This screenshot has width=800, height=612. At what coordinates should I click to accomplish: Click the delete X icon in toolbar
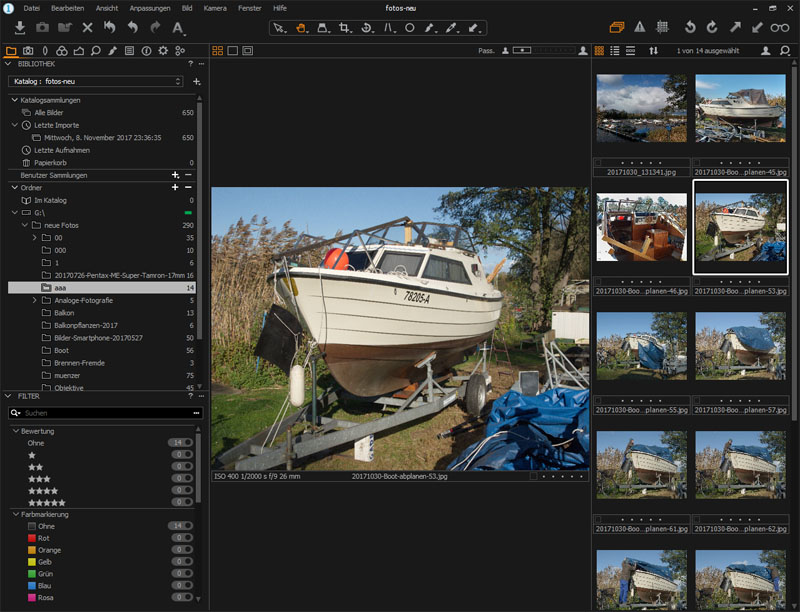87,28
